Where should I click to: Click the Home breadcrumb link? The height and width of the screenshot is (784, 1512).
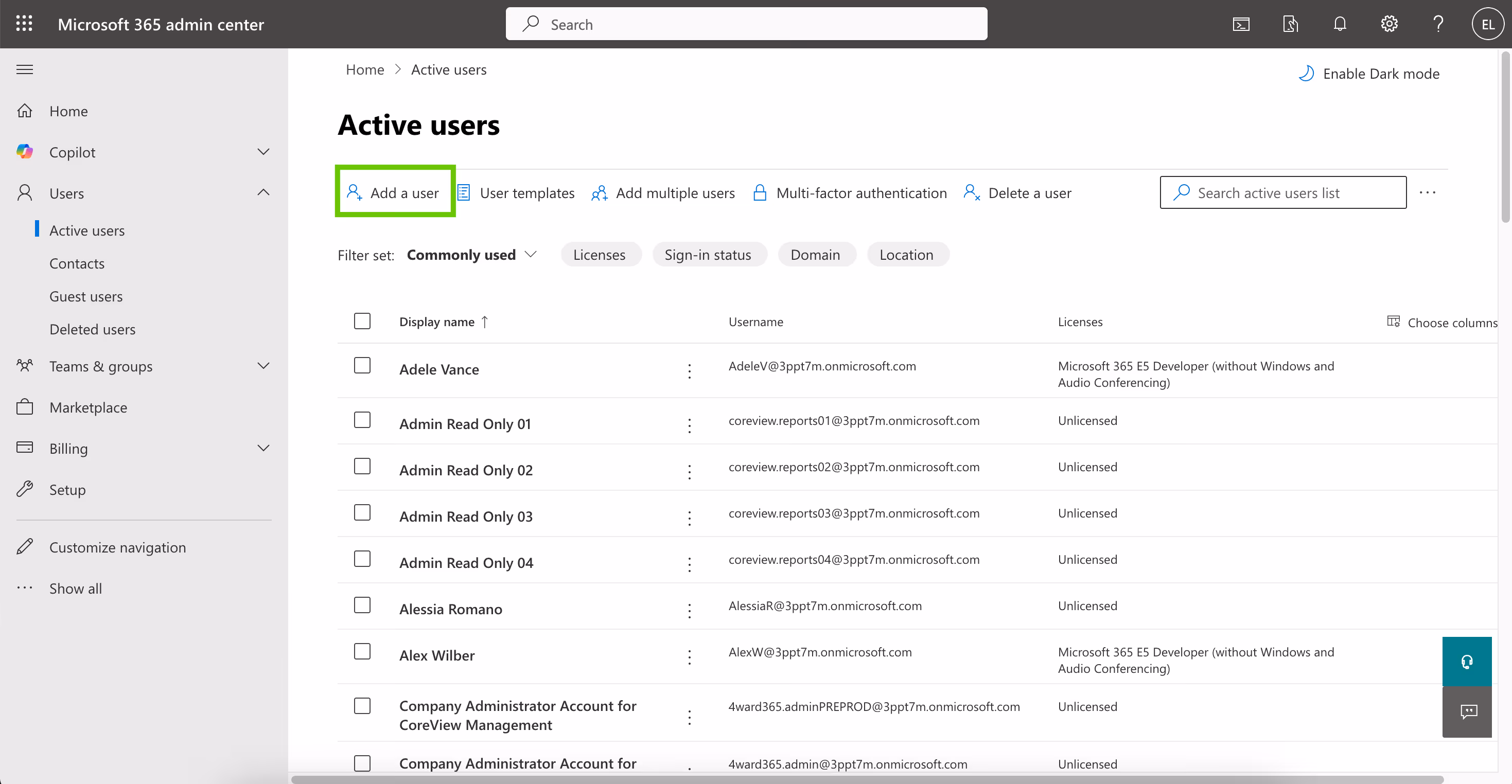tap(364, 69)
